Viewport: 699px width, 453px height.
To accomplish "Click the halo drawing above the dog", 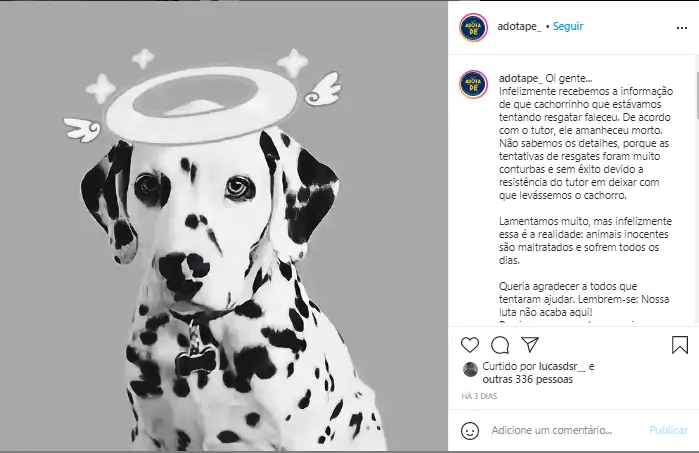I will [x=201, y=105].
